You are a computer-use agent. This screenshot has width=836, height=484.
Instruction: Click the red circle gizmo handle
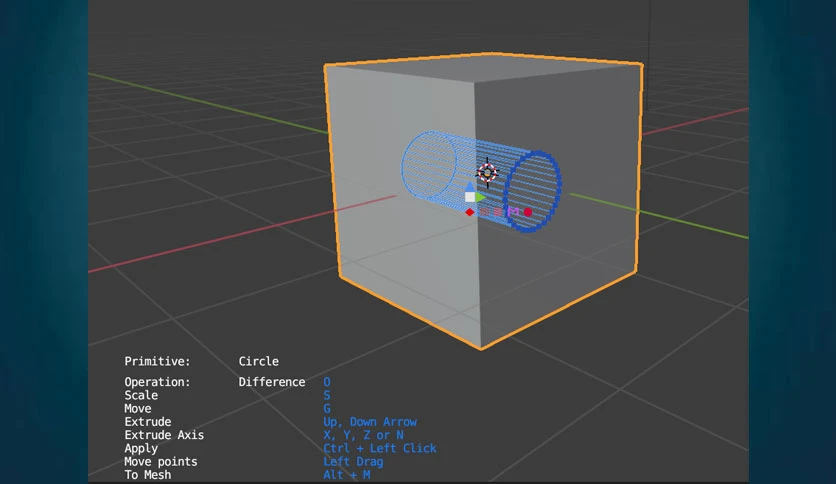[528, 212]
